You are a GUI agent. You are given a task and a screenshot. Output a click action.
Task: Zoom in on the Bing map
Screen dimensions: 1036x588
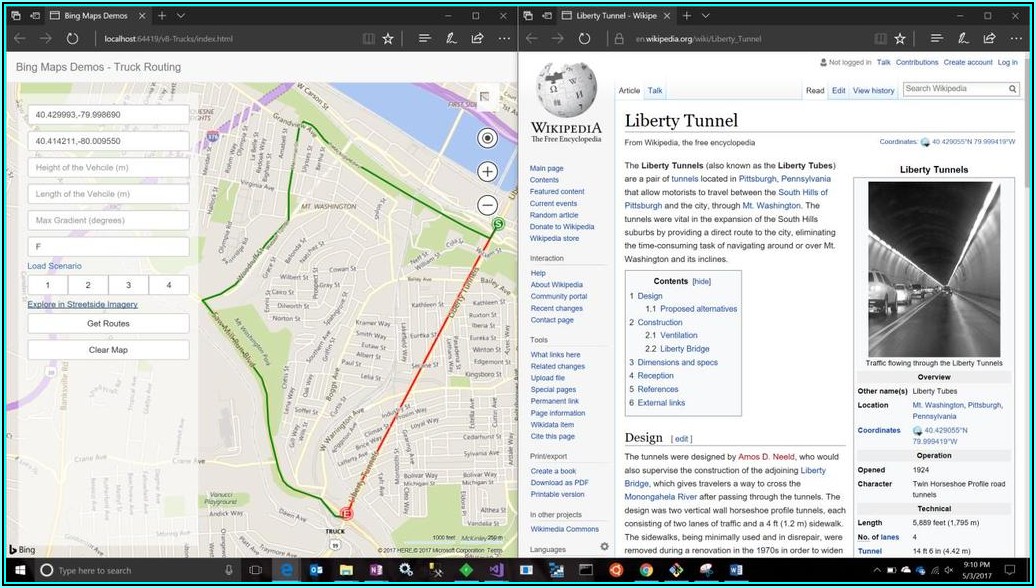pyautogui.click(x=487, y=171)
